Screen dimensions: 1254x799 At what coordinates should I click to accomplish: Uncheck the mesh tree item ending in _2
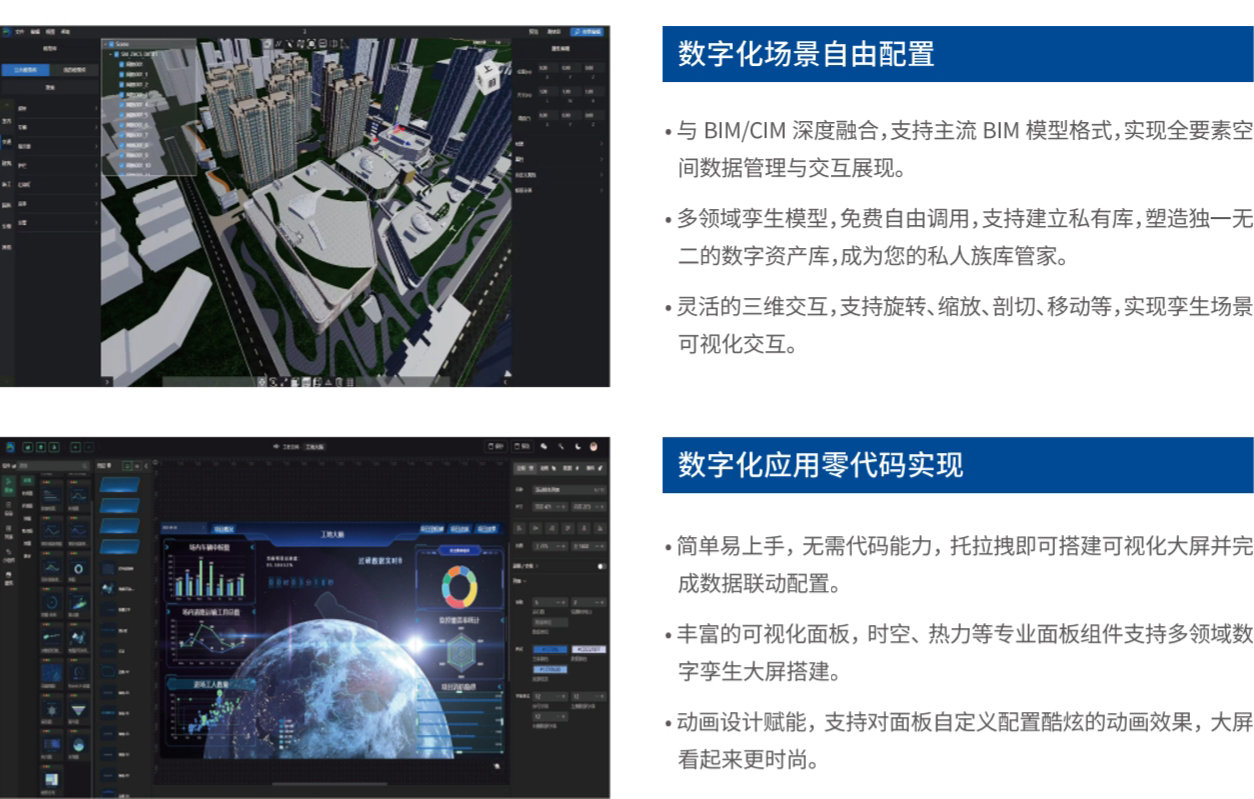pos(122,83)
